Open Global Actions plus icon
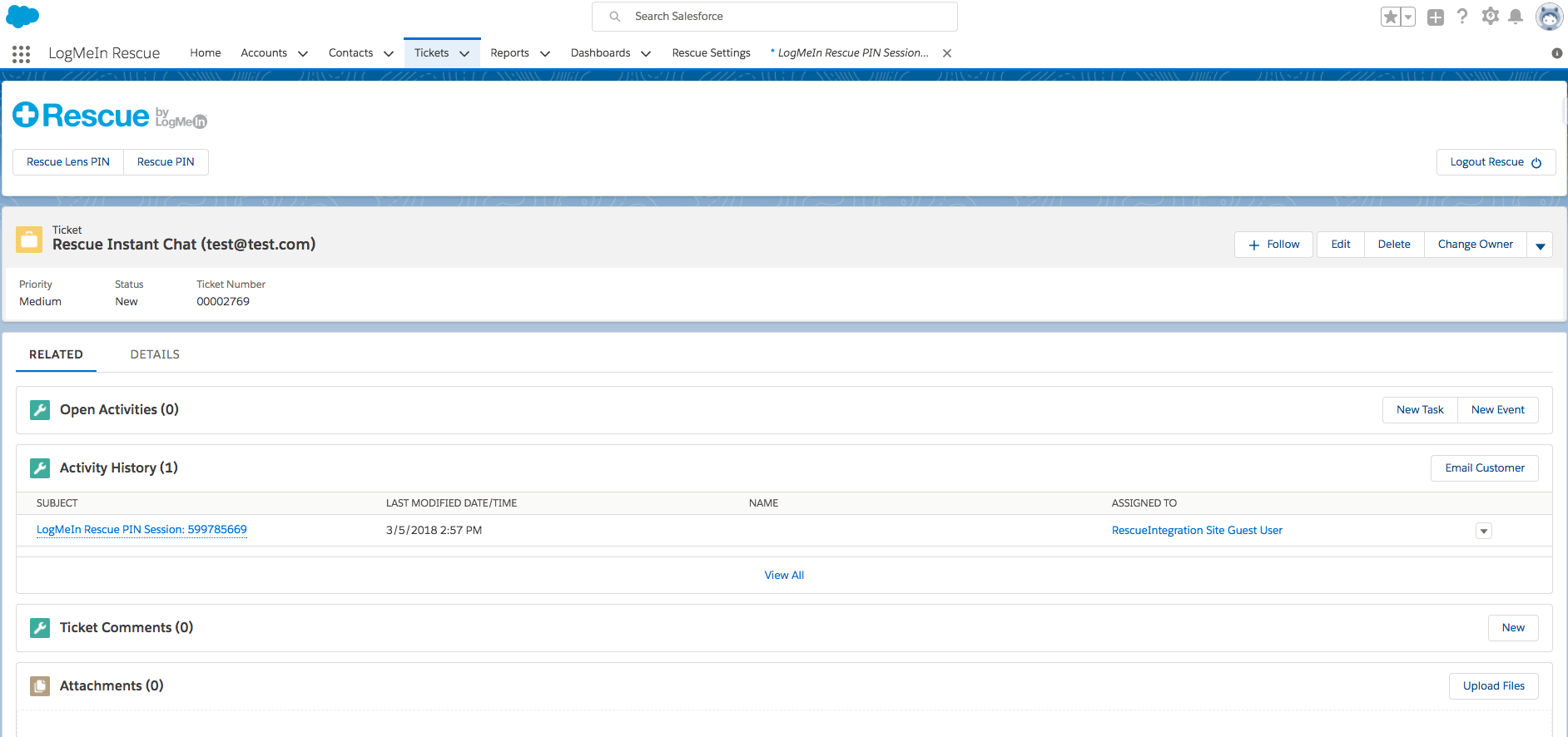Viewport: 1568px width, 737px height. click(1436, 17)
